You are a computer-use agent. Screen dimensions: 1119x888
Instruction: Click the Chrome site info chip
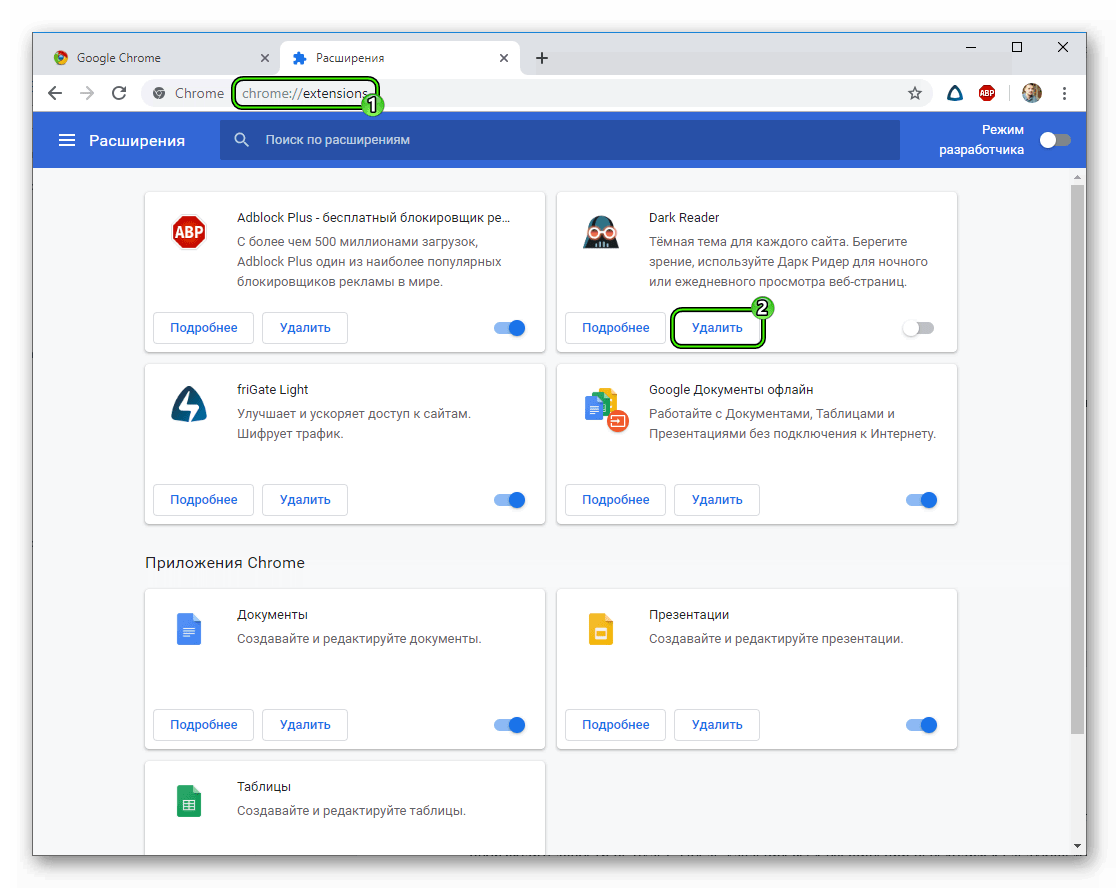coord(188,93)
